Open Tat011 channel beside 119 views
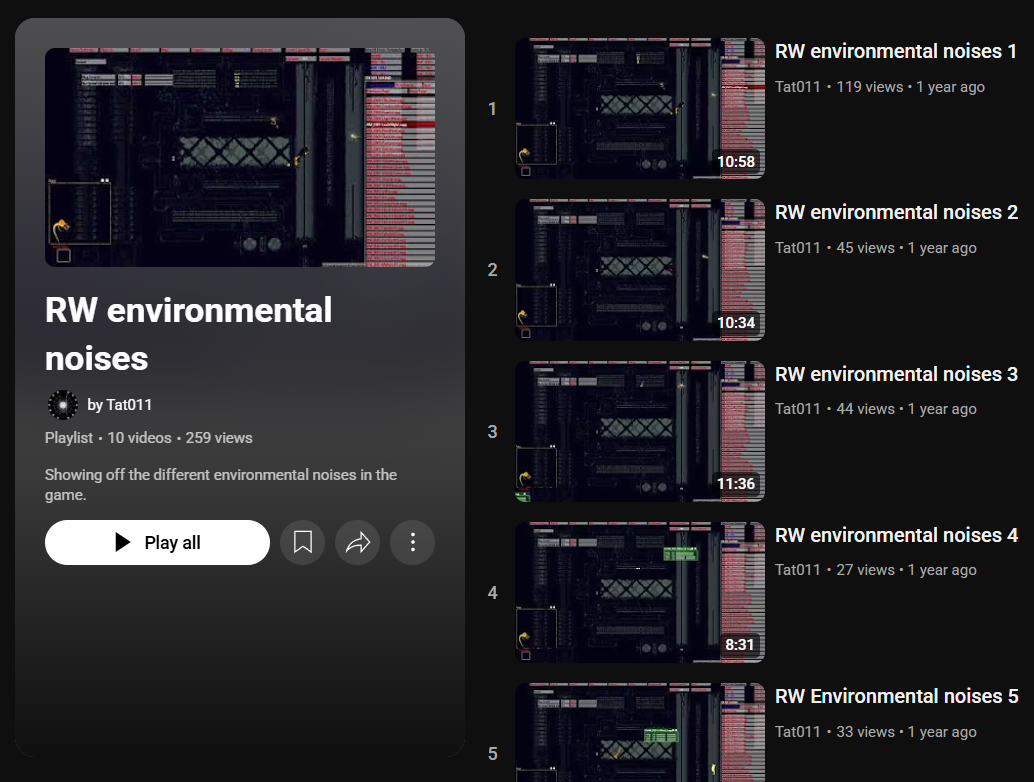This screenshot has width=1034, height=782. [797, 87]
